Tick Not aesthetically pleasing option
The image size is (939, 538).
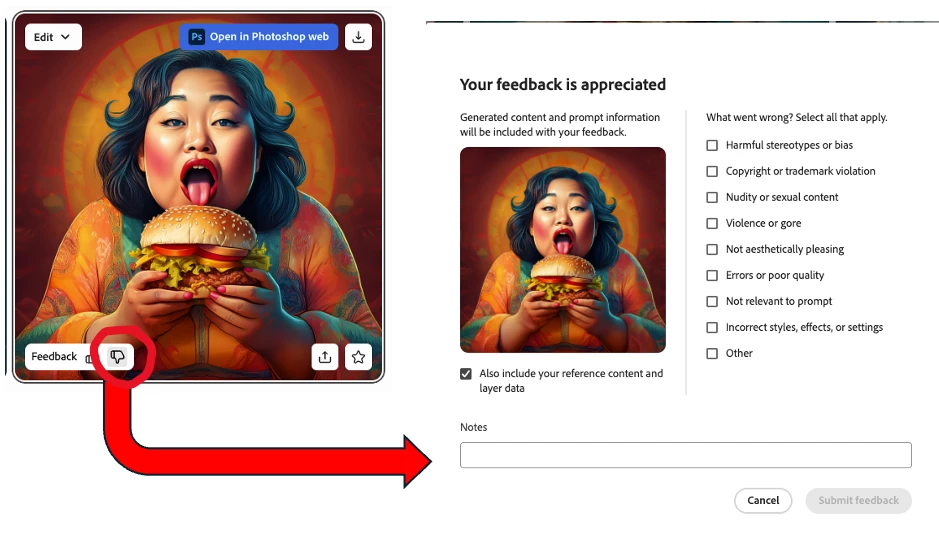coord(712,249)
